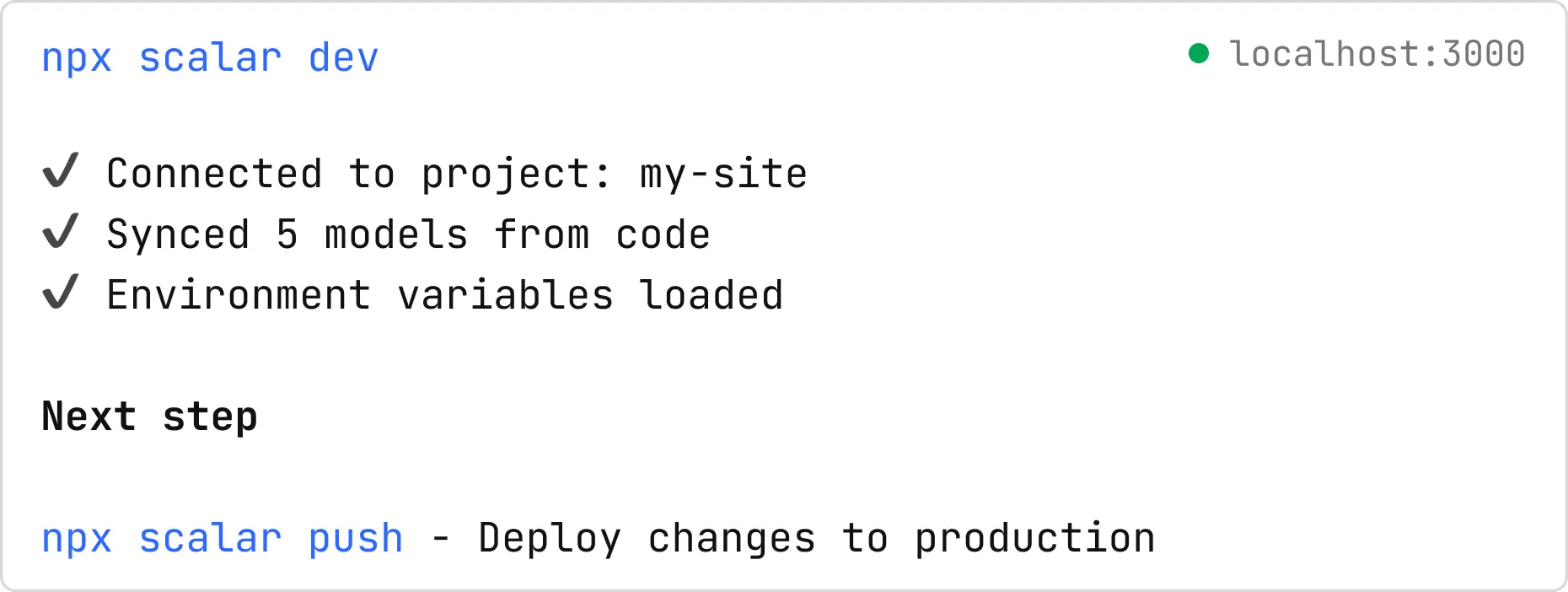Image resolution: width=1568 pixels, height=592 pixels.
Task: Click the word models in the synced line
Action: [x=396, y=234]
